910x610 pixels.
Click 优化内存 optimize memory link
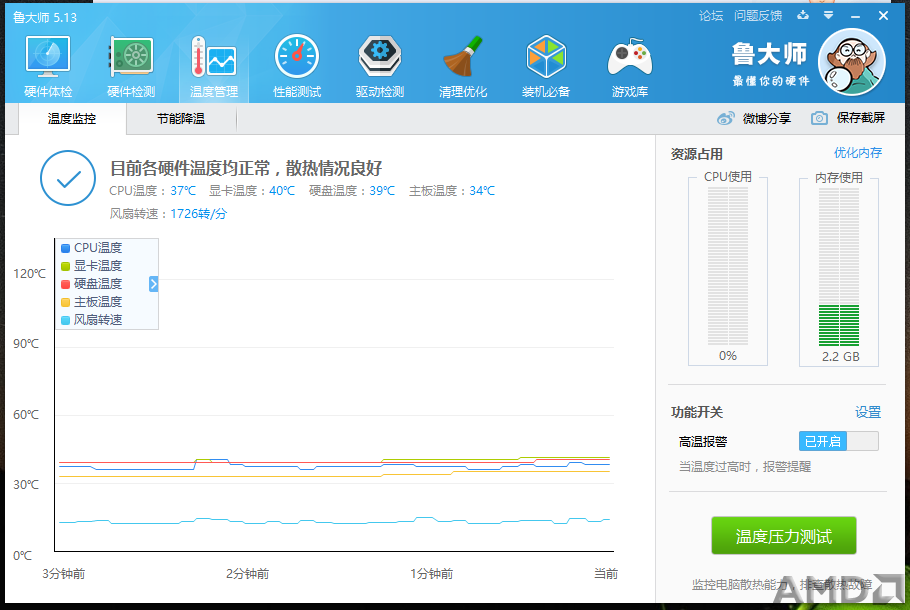point(858,153)
